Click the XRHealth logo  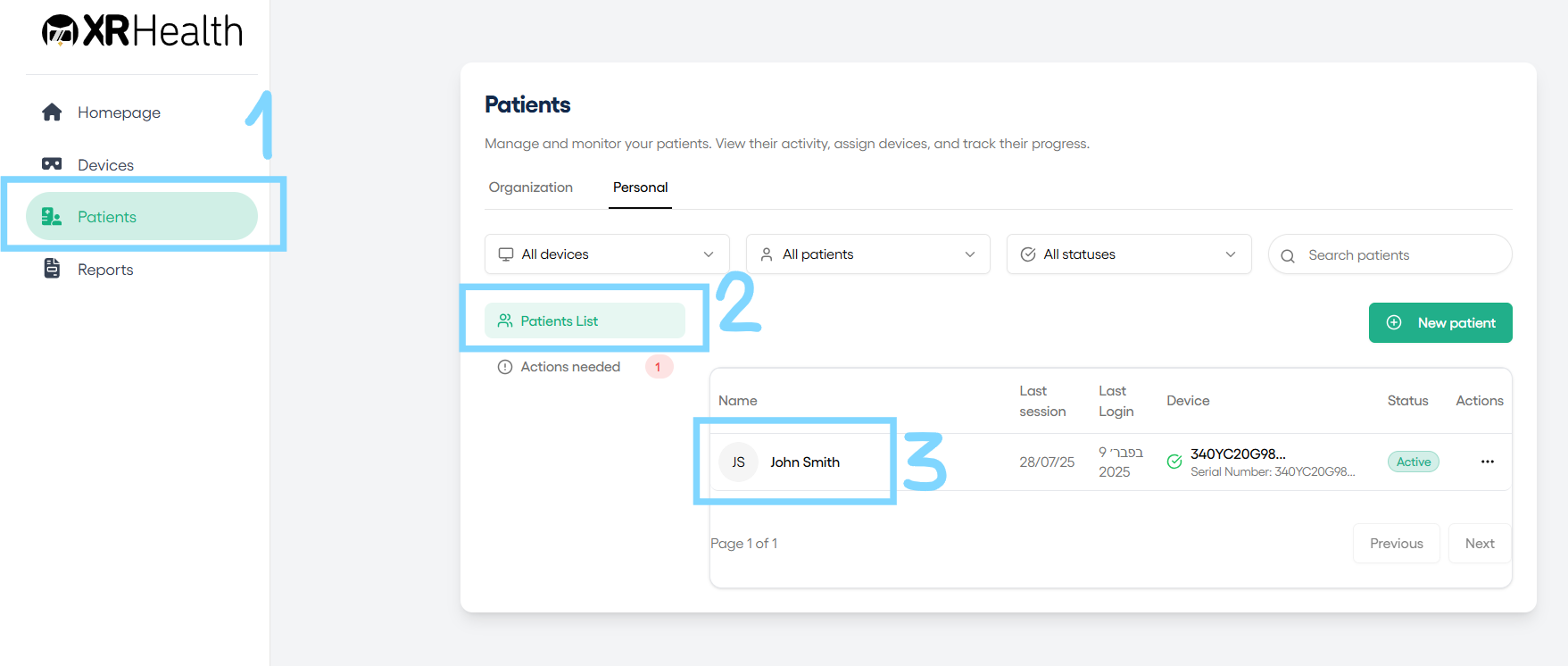[x=142, y=31]
